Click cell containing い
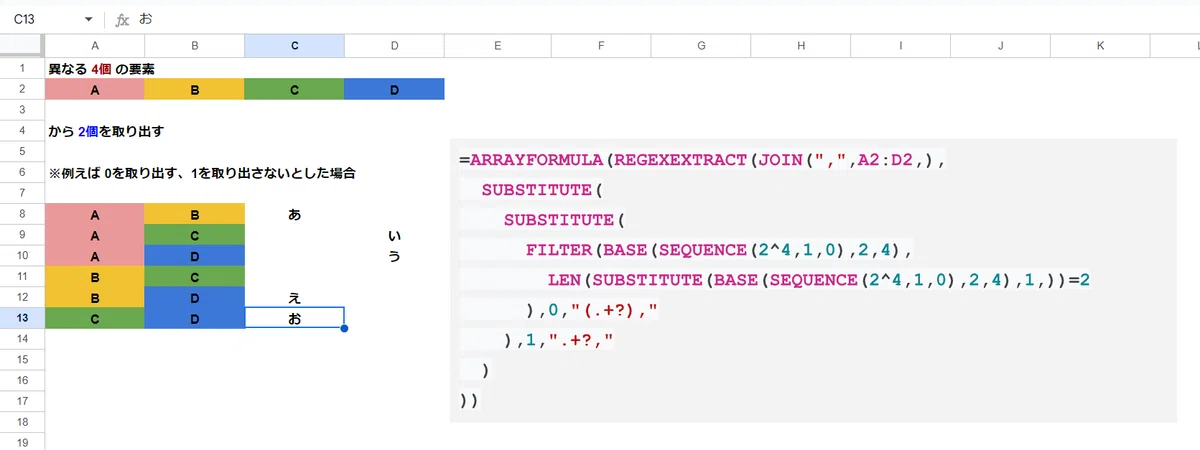Image resolution: width=1200 pixels, height=450 pixels. tap(395, 235)
